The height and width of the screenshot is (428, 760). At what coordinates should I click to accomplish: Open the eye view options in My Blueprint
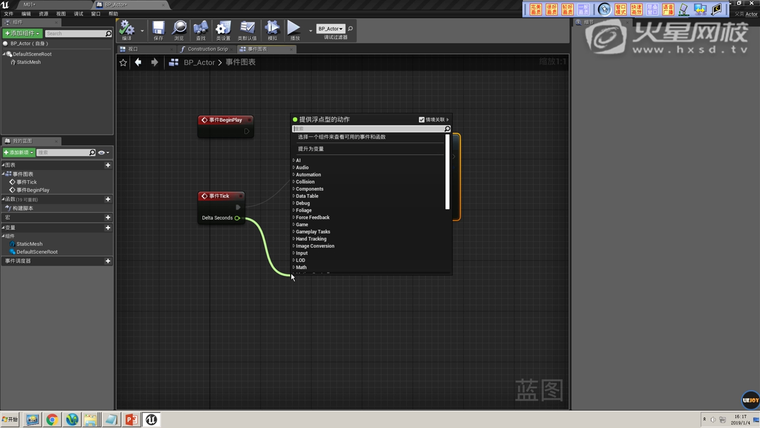pyautogui.click(x=102, y=153)
